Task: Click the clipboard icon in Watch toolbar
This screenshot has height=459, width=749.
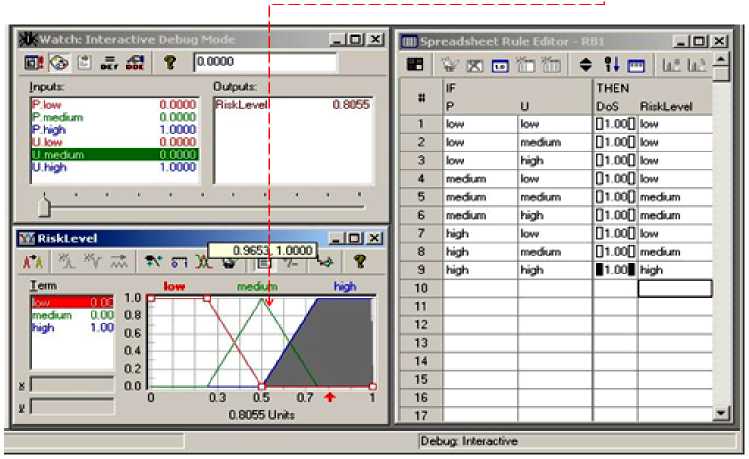Action: click(x=85, y=63)
